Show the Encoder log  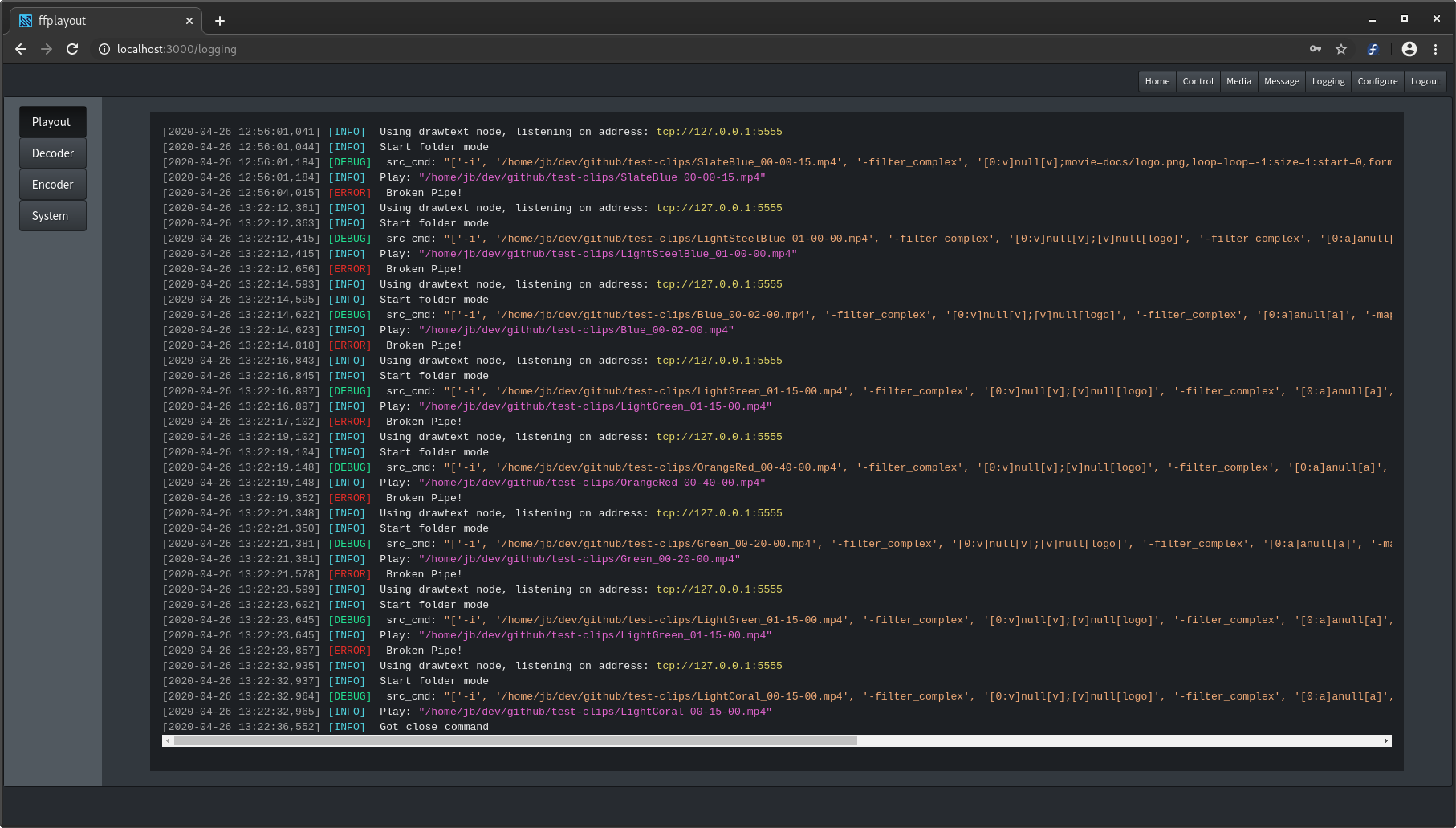click(53, 185)
